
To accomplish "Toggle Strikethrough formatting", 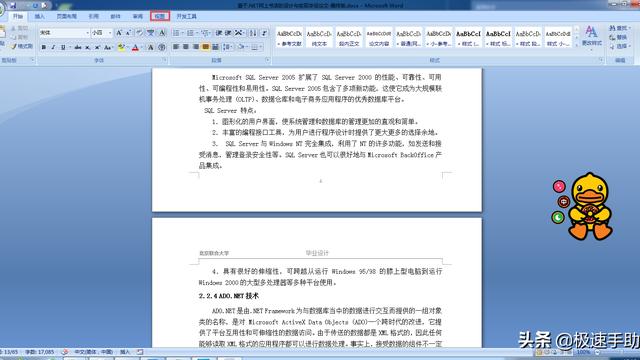I will pos(78,47).
